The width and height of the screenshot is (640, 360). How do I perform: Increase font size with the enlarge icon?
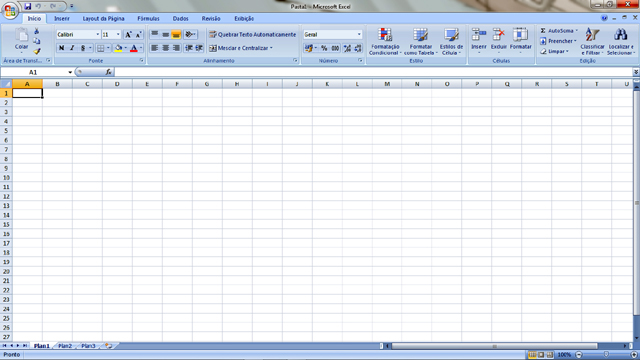128,35
